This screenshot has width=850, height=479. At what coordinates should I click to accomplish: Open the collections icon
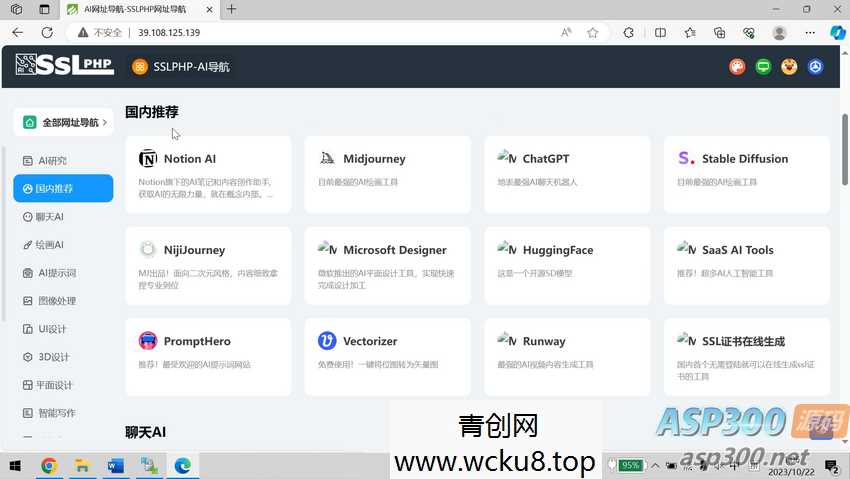point(719,33)
